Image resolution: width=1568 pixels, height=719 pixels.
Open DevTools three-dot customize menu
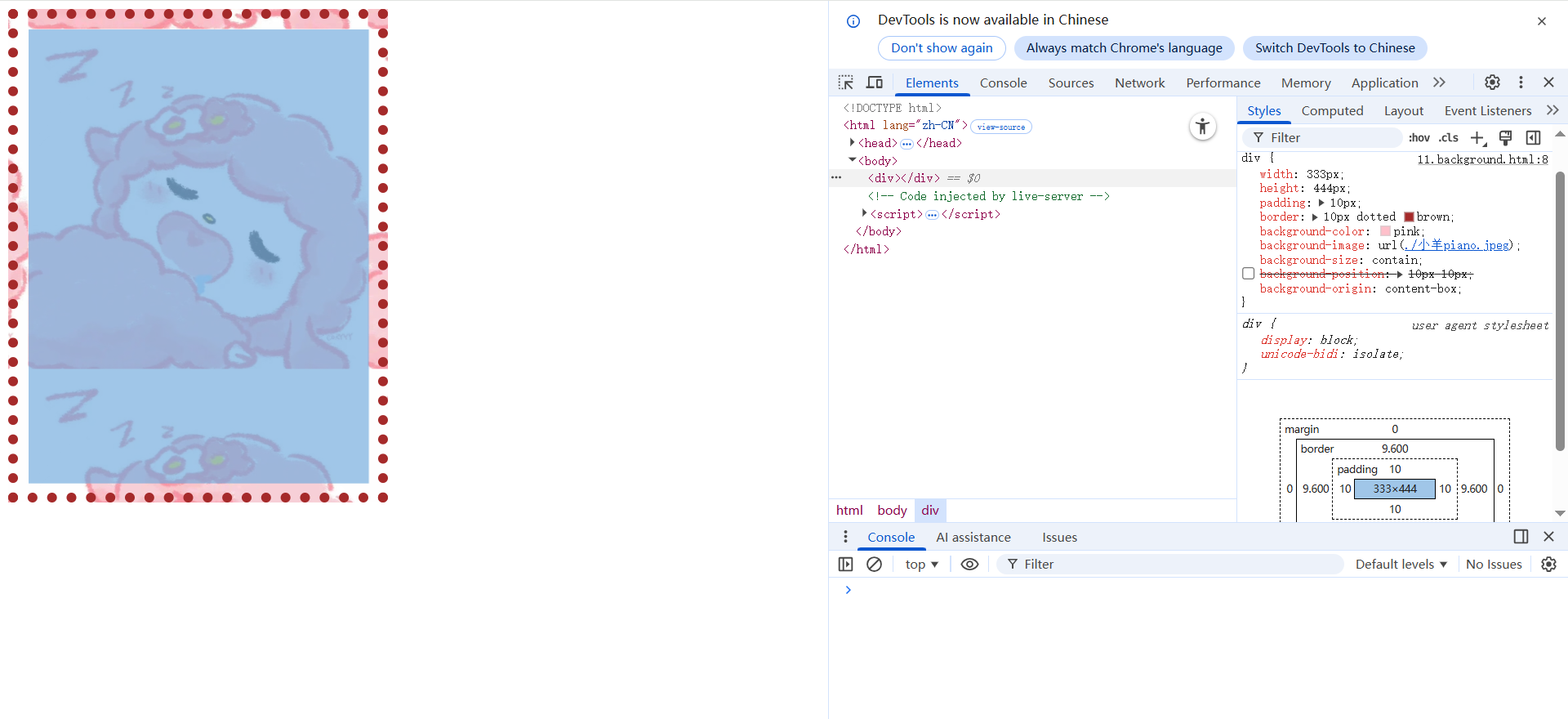click(x=1521, y=83)
